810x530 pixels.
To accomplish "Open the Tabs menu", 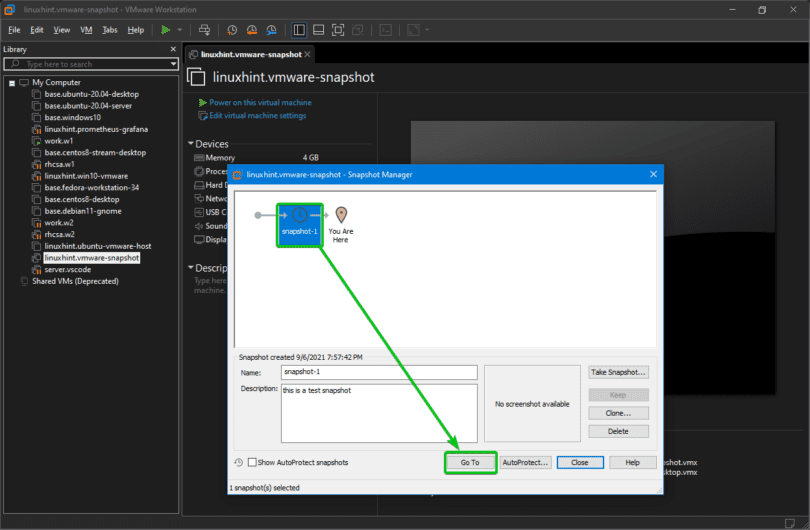I will (x=110, y=30).
